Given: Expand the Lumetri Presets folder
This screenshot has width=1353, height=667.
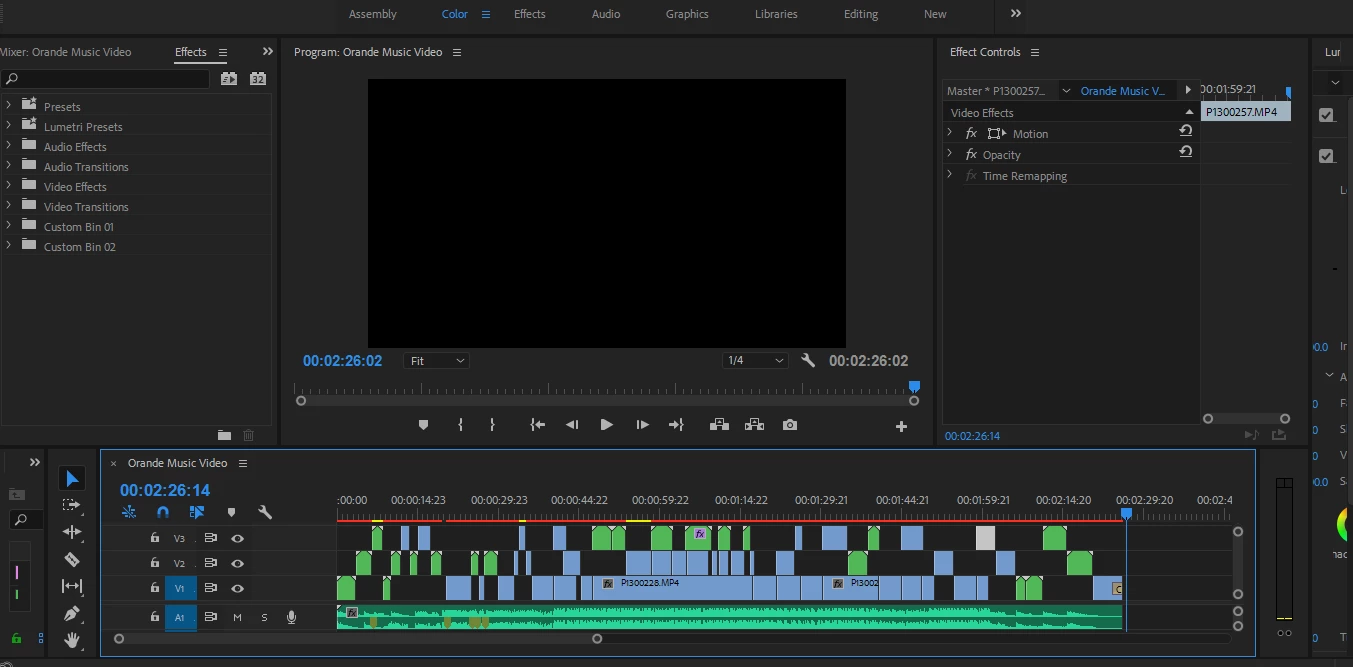Looking at the screenshot, I should click(9, 125).
